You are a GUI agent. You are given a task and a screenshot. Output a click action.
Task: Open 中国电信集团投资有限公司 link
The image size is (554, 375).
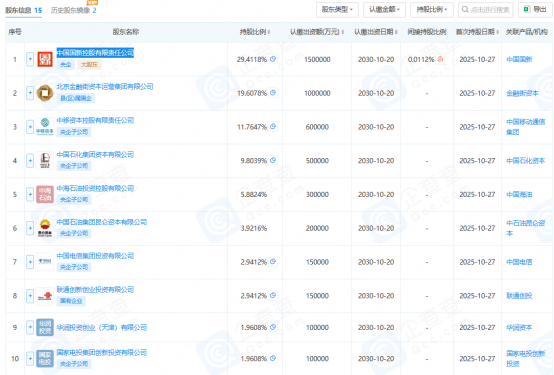[x=95, y=256]
